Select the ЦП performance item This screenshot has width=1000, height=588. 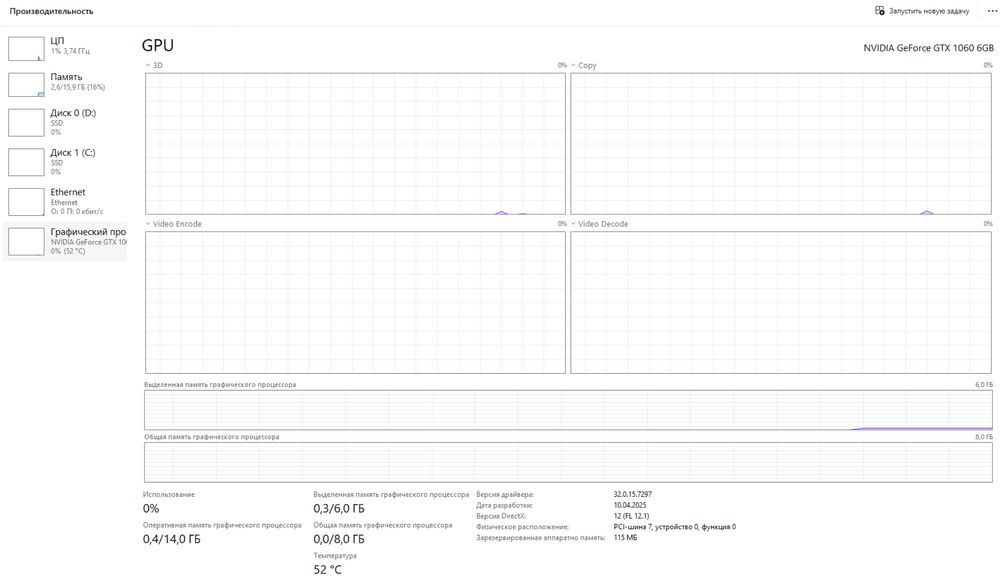65,48
